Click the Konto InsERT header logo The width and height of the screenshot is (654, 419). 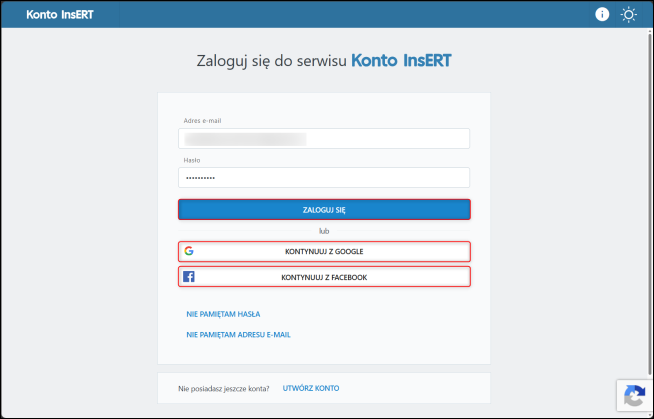[60, 15]
